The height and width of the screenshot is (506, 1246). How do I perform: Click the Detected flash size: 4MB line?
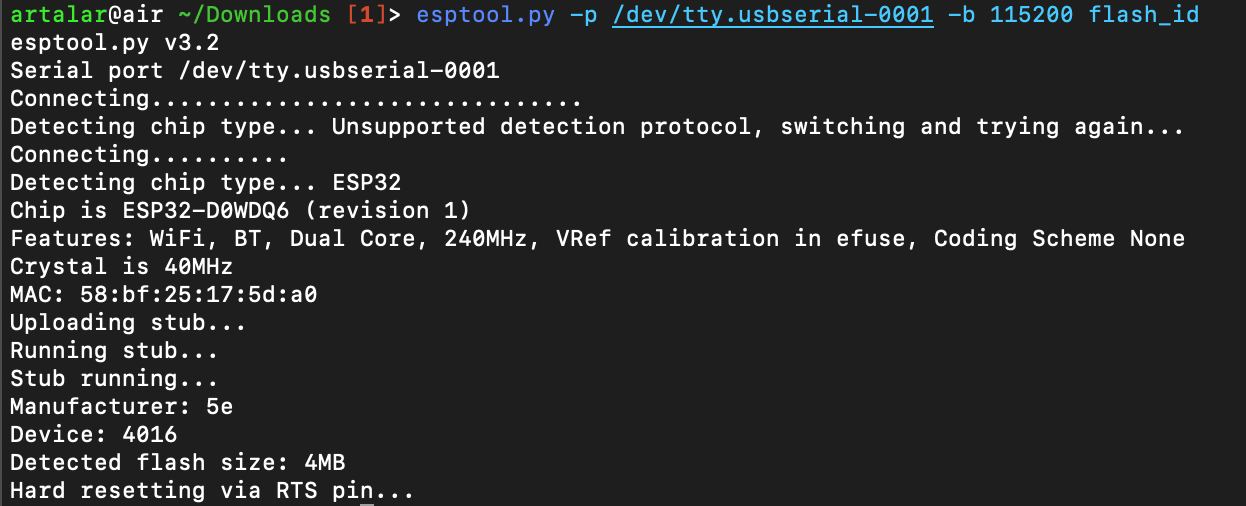[178, 463]
